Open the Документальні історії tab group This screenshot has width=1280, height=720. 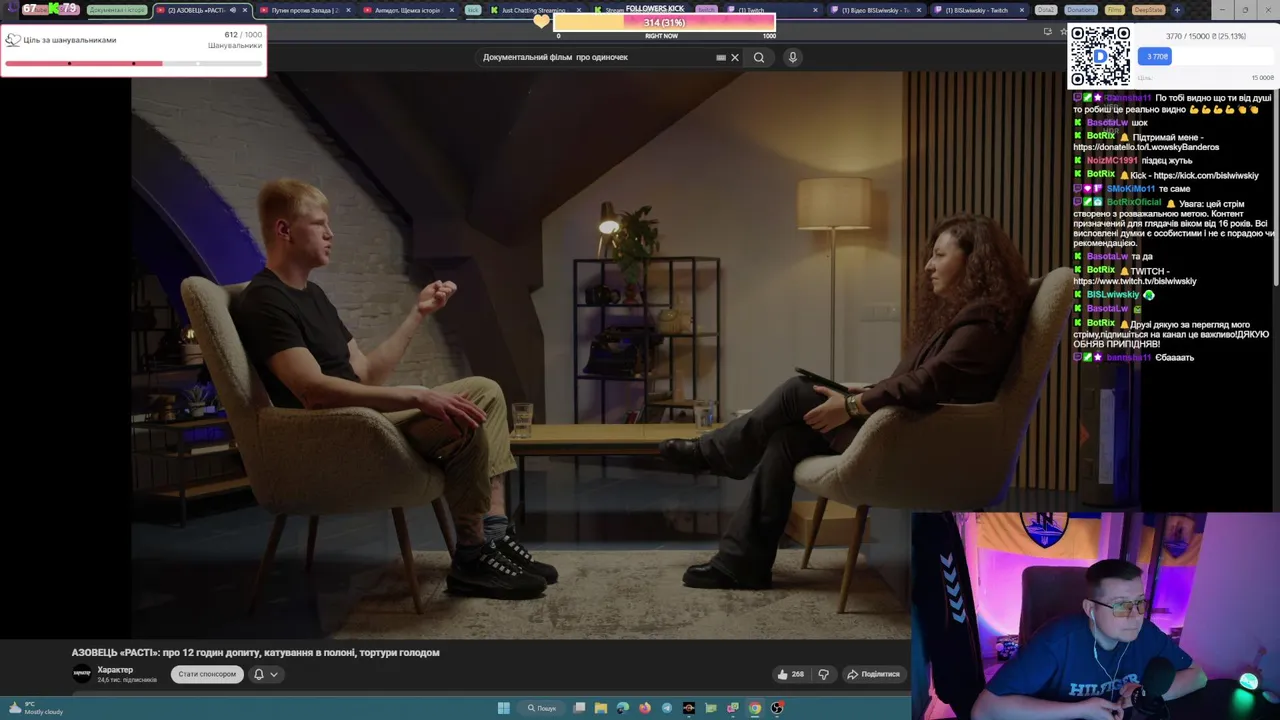point(117,10)
